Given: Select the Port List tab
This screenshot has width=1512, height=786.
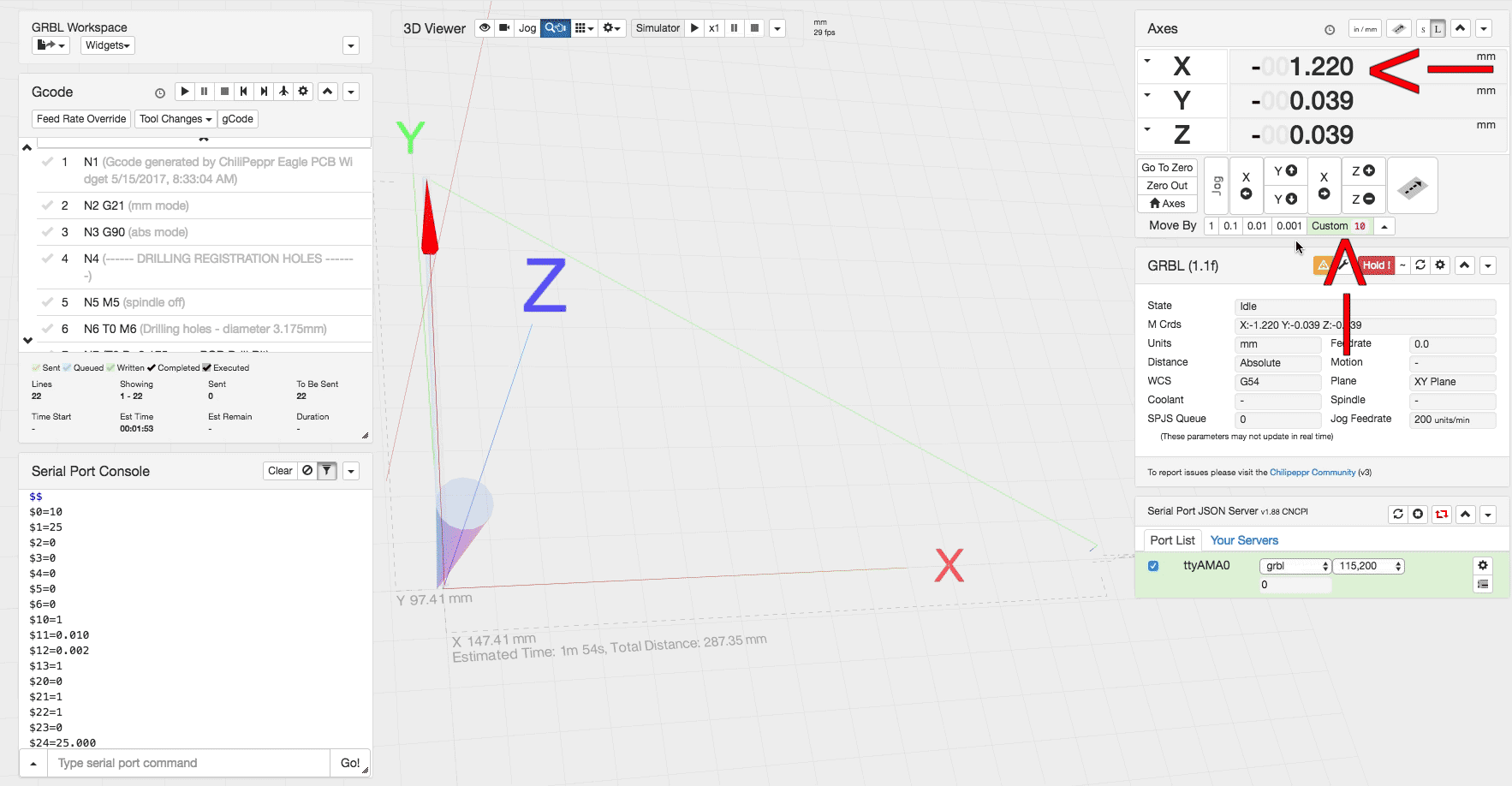Looking at the screenshot, I should [x=1172, y=540].
